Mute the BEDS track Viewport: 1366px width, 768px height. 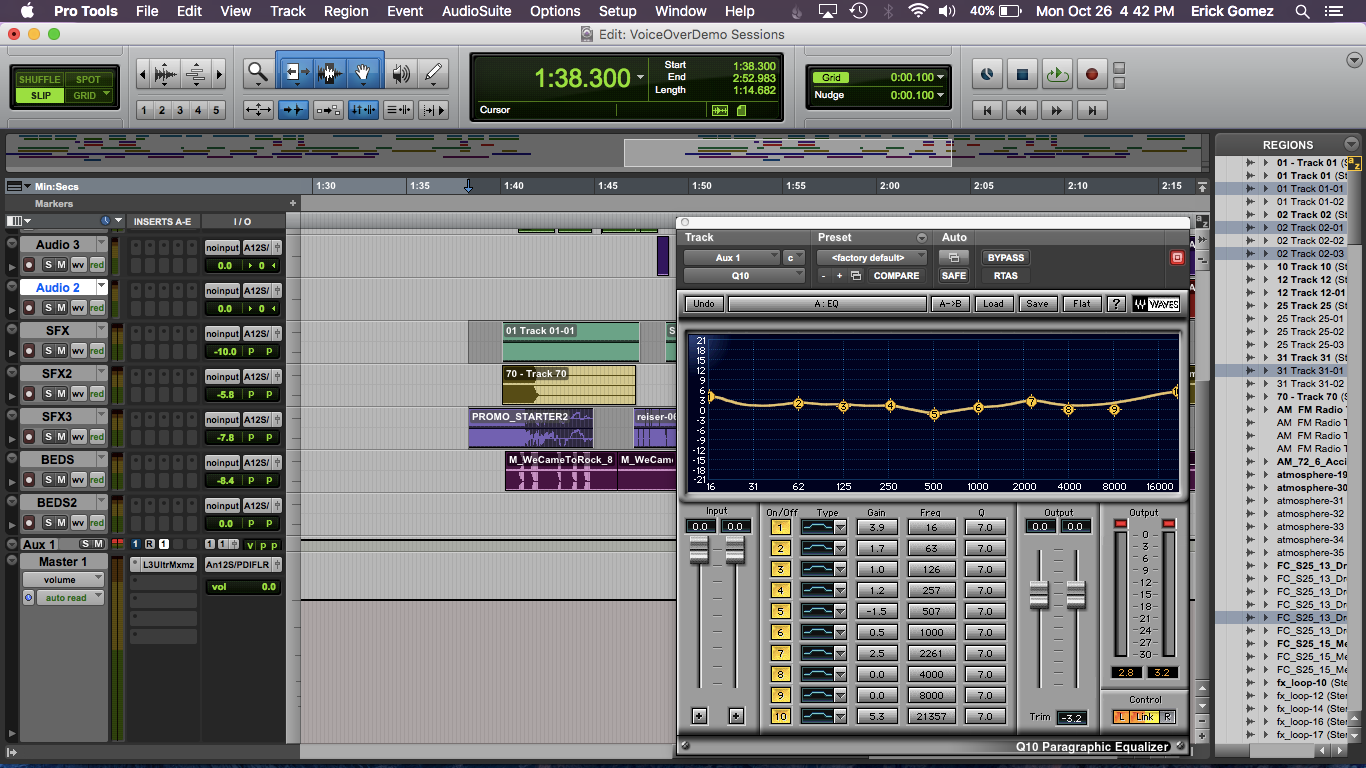click(62, 480)
